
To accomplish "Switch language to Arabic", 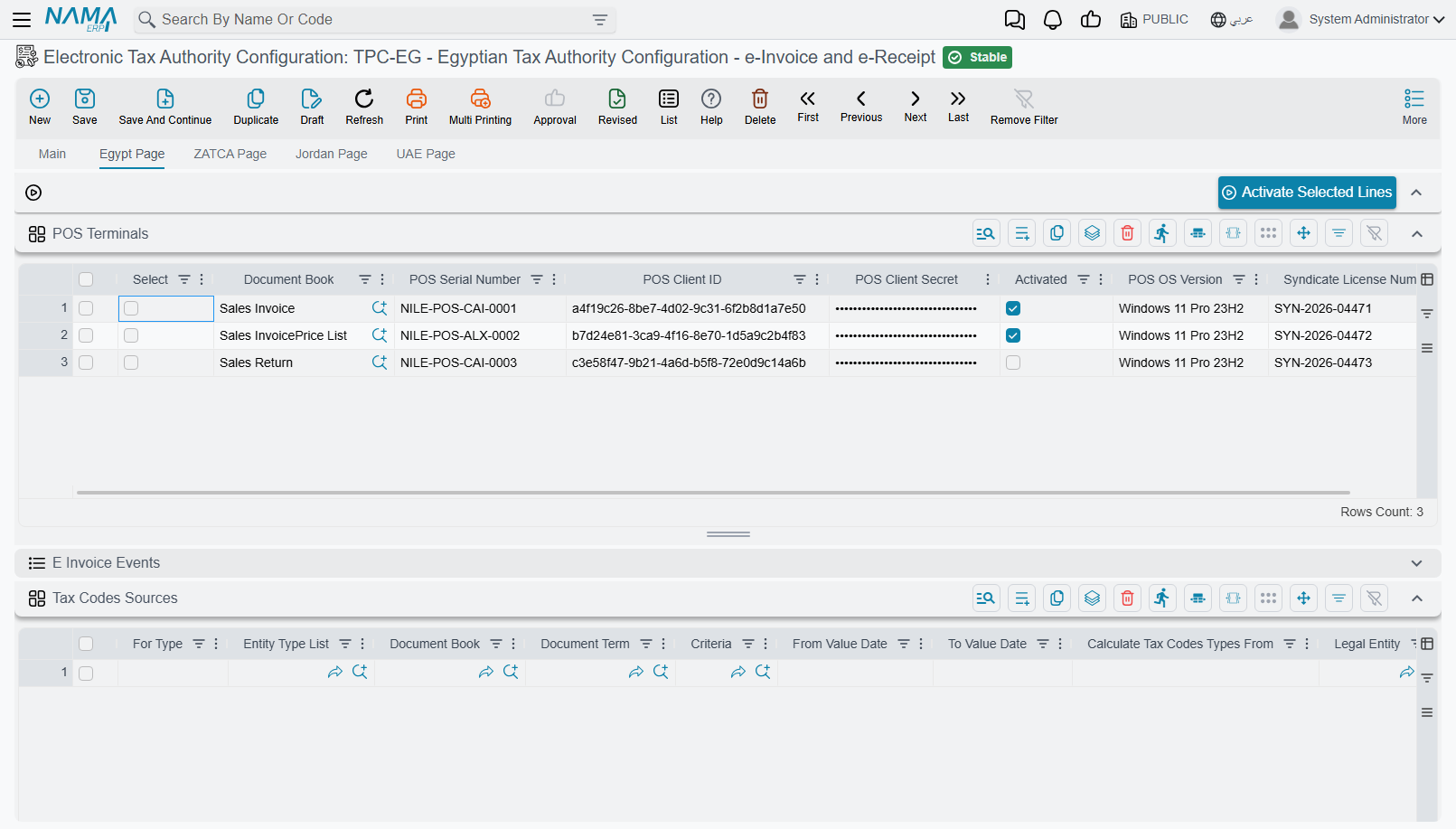I will (1232, 19).
